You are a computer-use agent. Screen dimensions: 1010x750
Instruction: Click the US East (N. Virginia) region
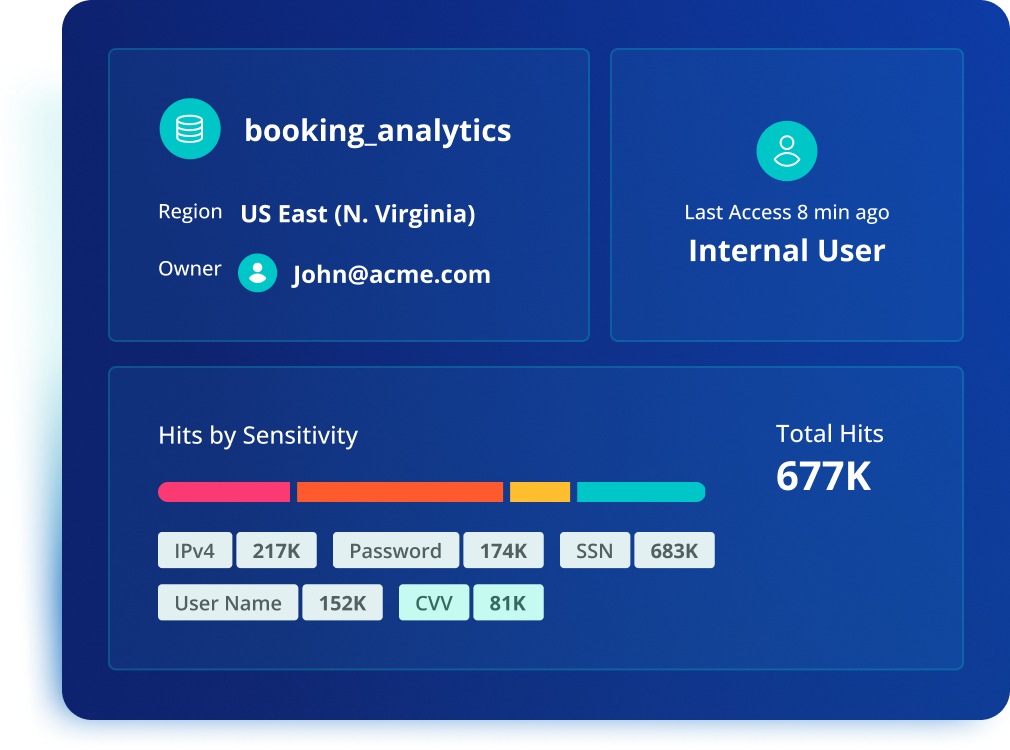[x=358, y=214]
